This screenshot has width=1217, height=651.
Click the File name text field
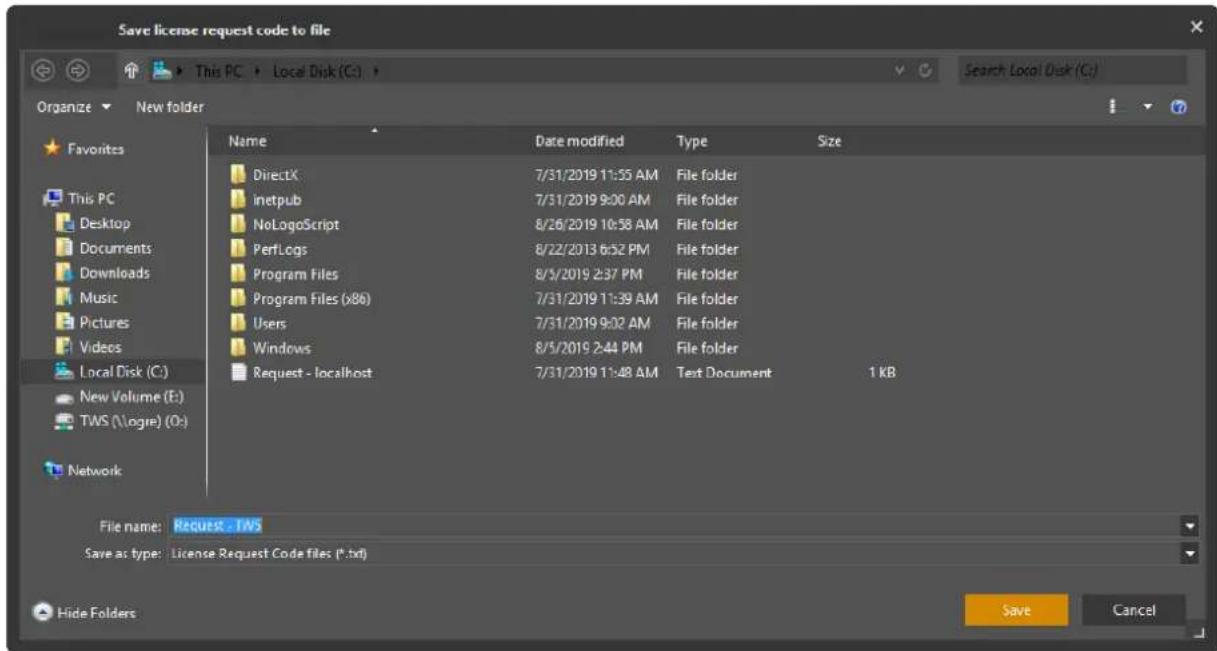(x=672, y=526)
